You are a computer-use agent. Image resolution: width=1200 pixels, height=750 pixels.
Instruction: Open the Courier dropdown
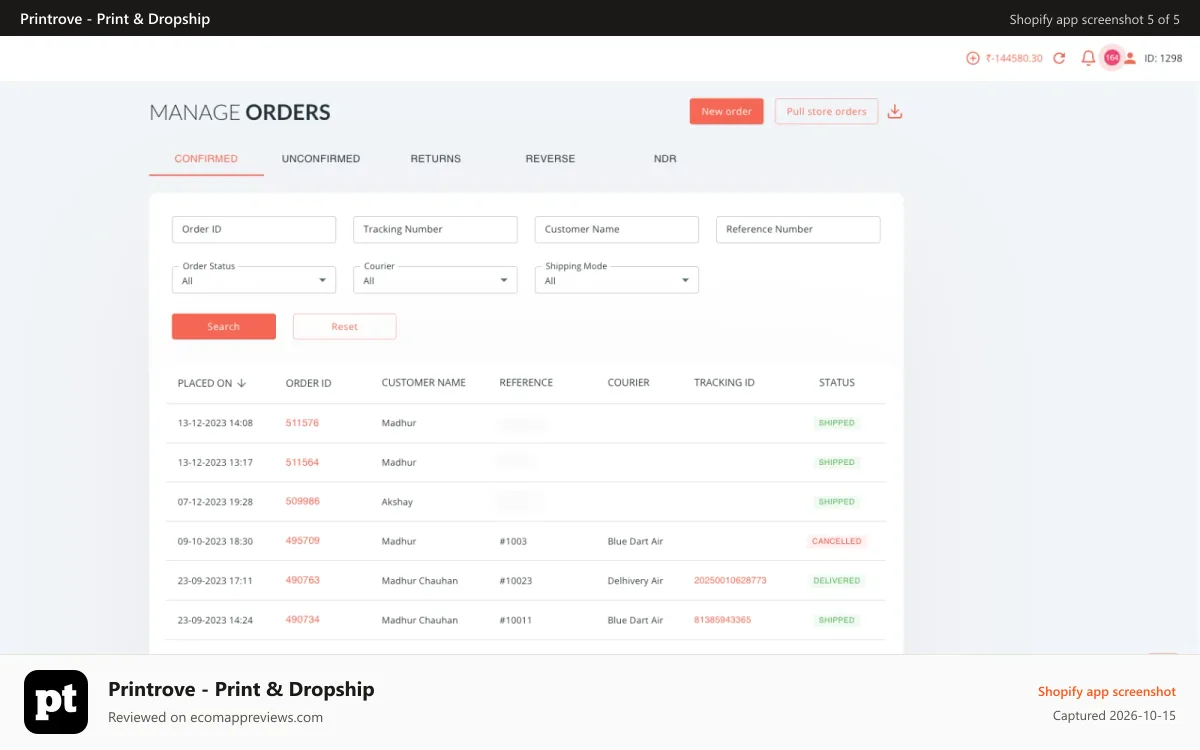coord(435,280)
